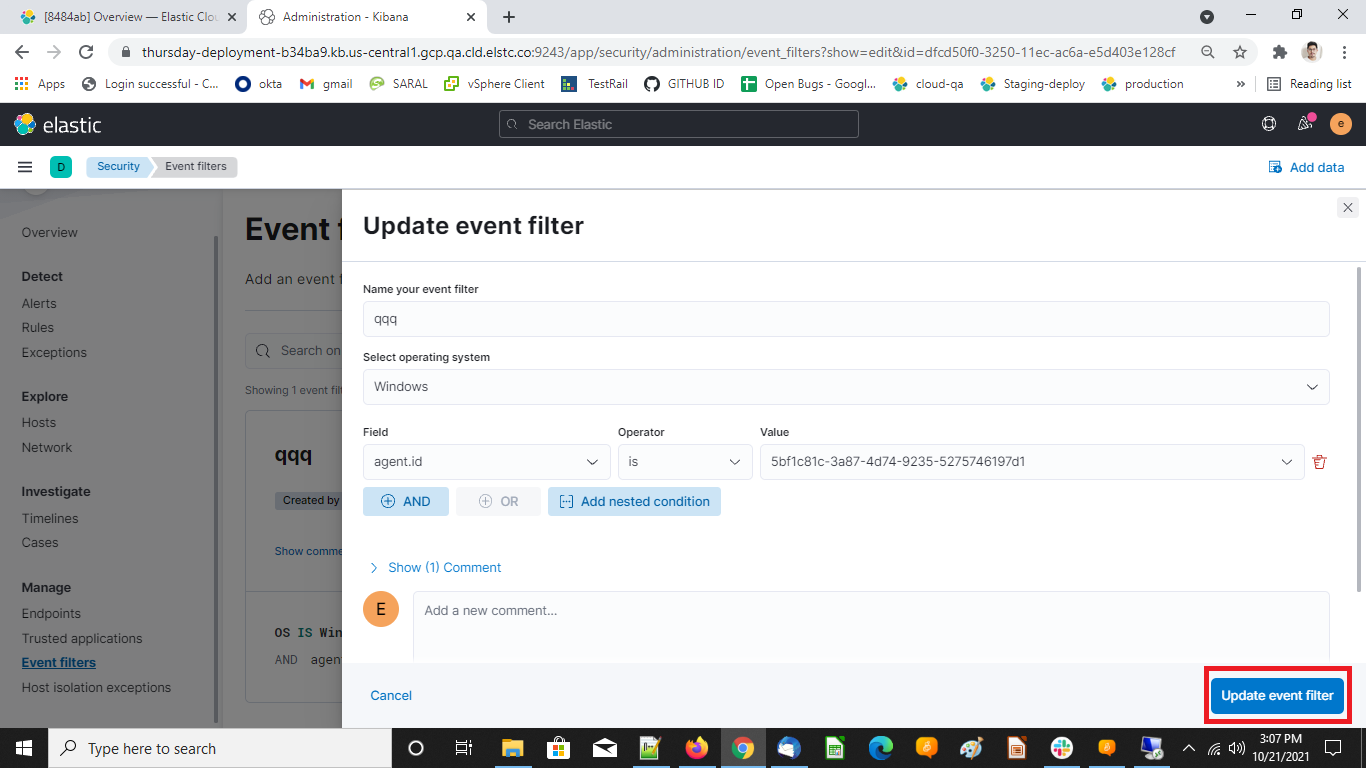Click the Elastic help icon
The height and width of the screenshot is (768, 1366).
click(x=1268, y=123)
